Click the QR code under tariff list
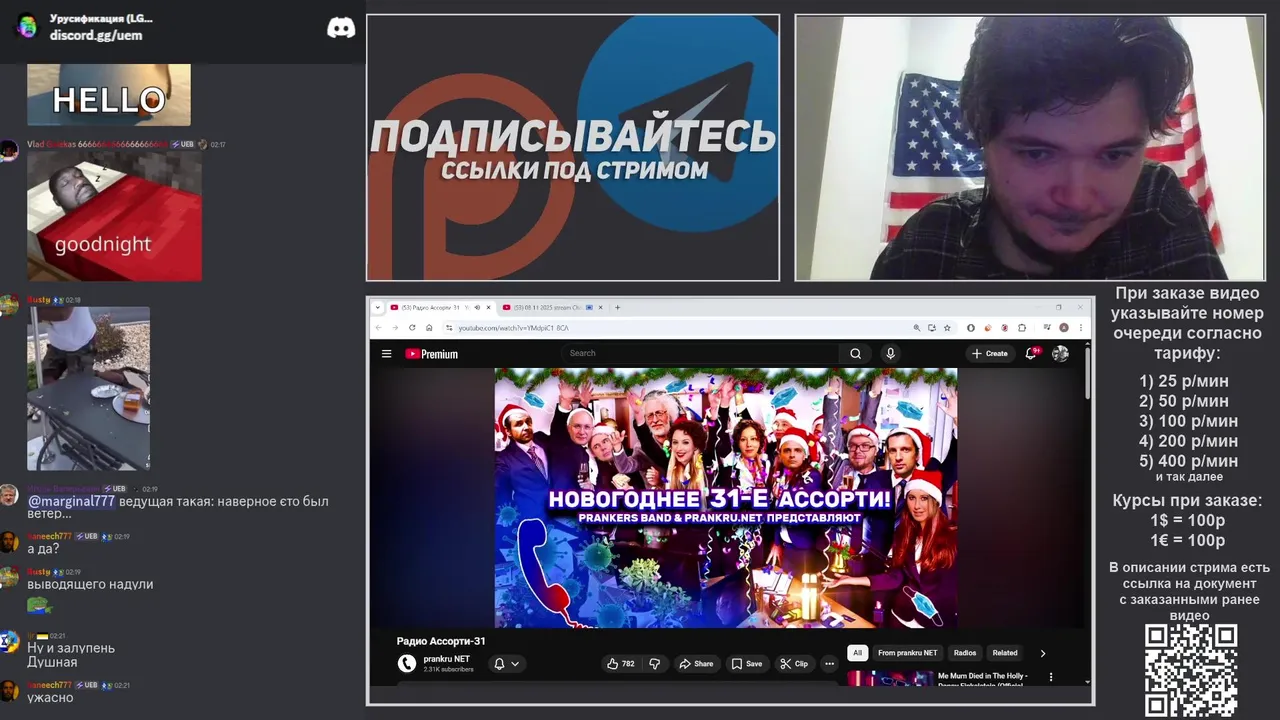 1191,670
